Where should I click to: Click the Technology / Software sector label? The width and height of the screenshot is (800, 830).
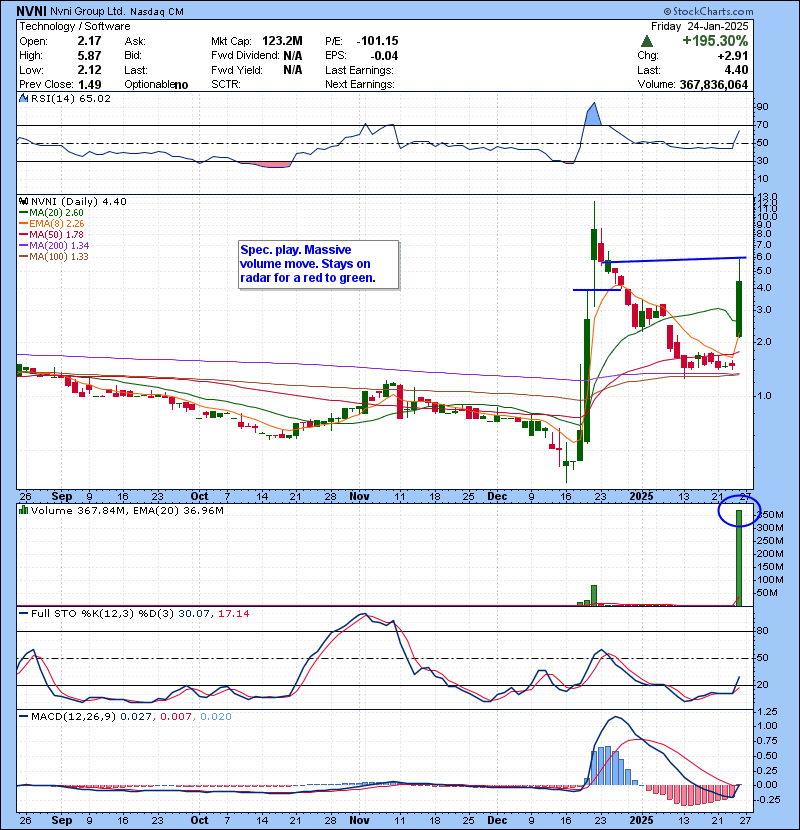pyautogui.click(x=75, y=26)
